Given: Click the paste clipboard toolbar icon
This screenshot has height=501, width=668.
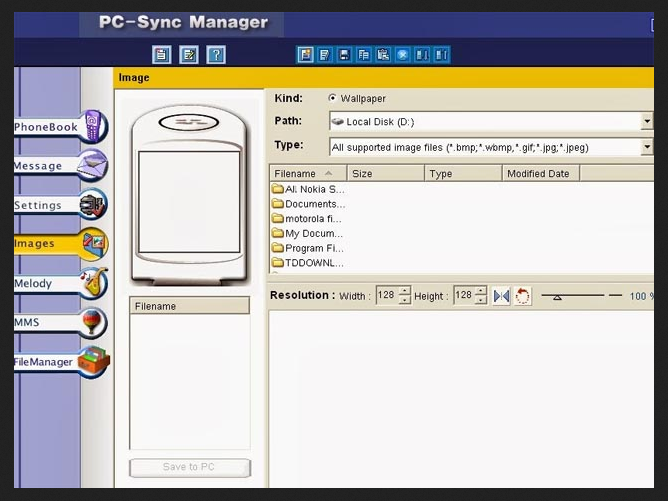Looking at the screenshot, I should [x=383, y=55].
